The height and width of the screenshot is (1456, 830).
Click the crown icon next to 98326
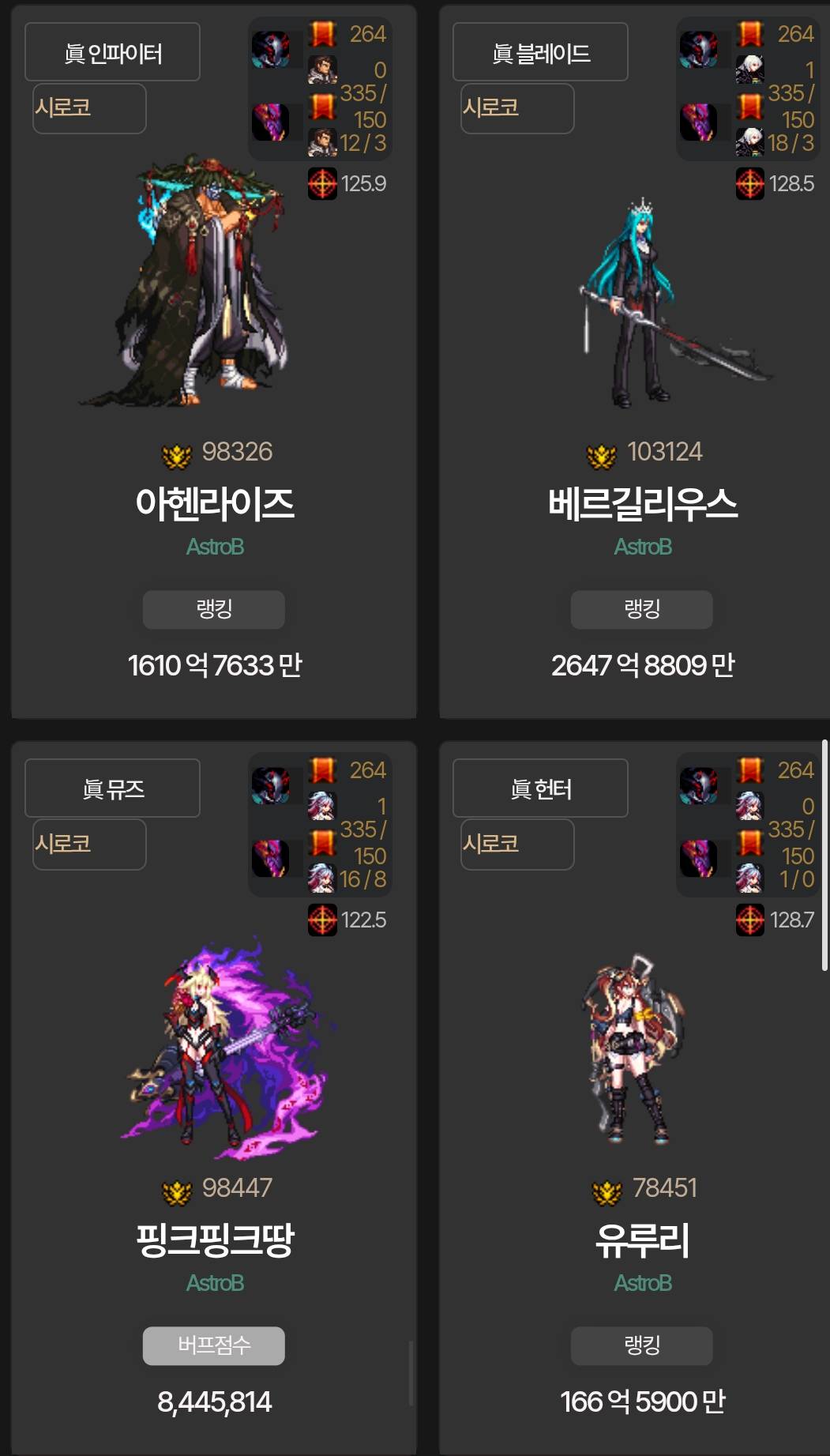pos(177,456)
